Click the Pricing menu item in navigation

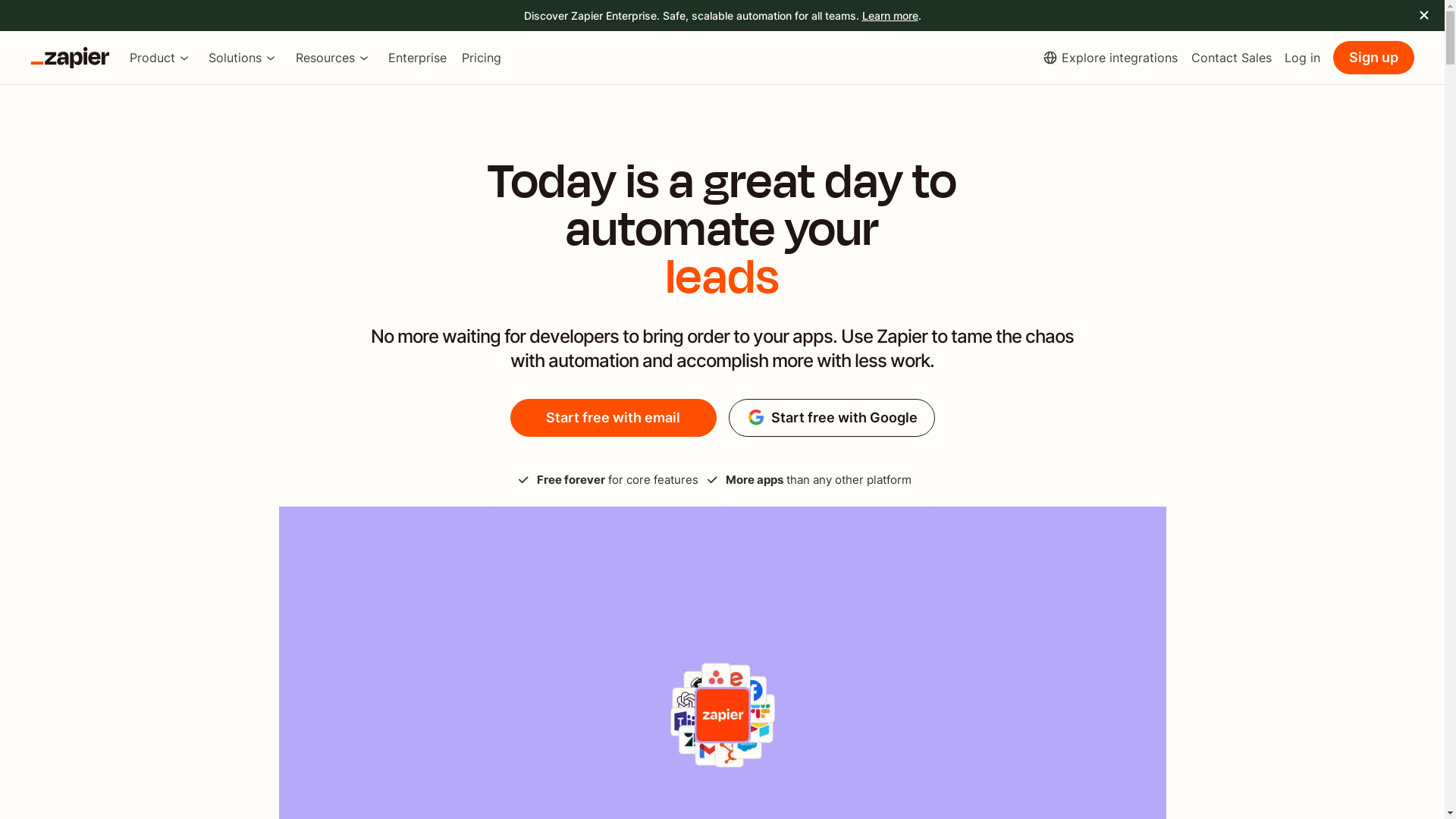tap(481, 58)
